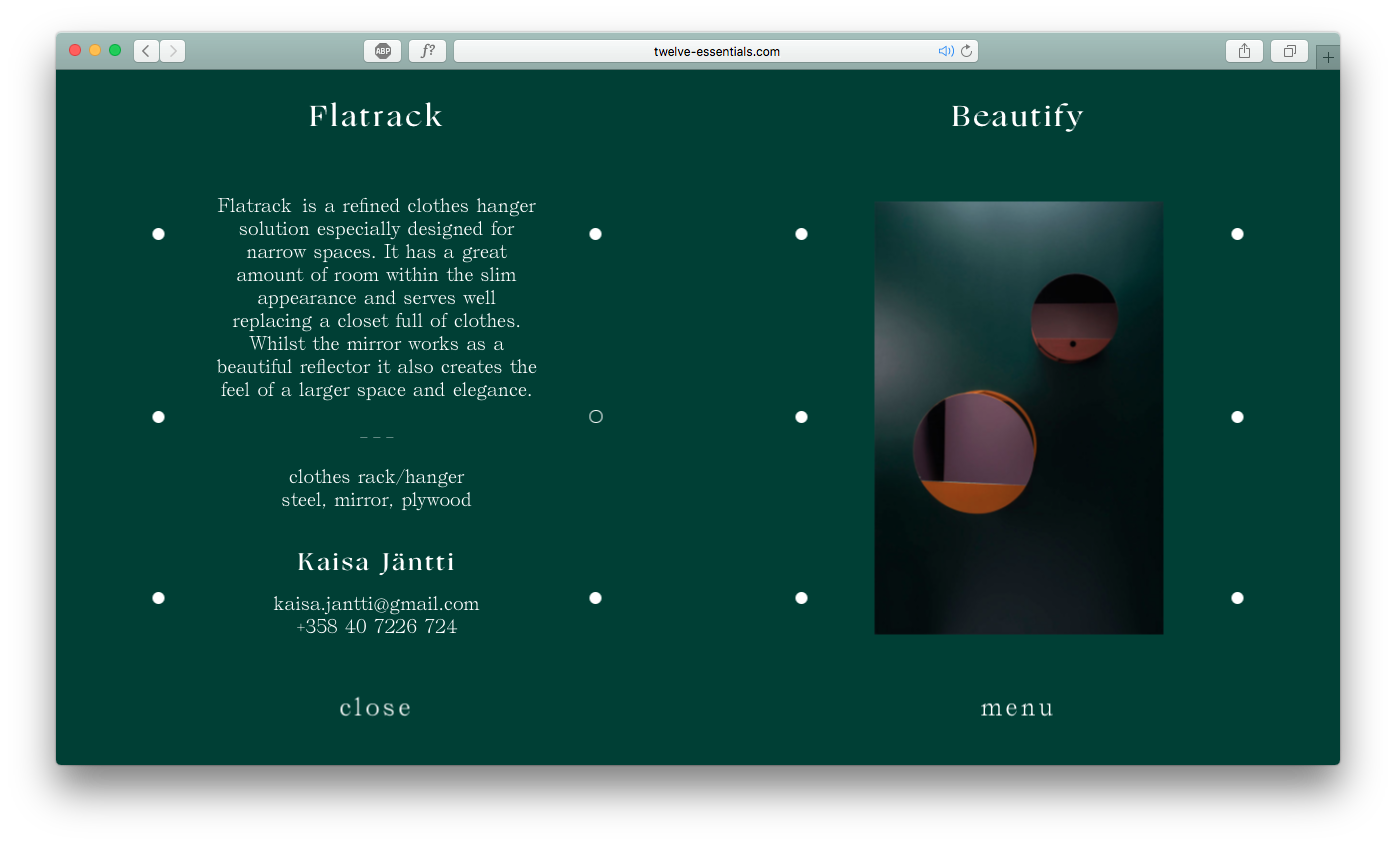This screenshot has width=1396, height=845.
Task: Click the kaisa.jantti@gmail.com email address
Action: (x=376, y=604)
